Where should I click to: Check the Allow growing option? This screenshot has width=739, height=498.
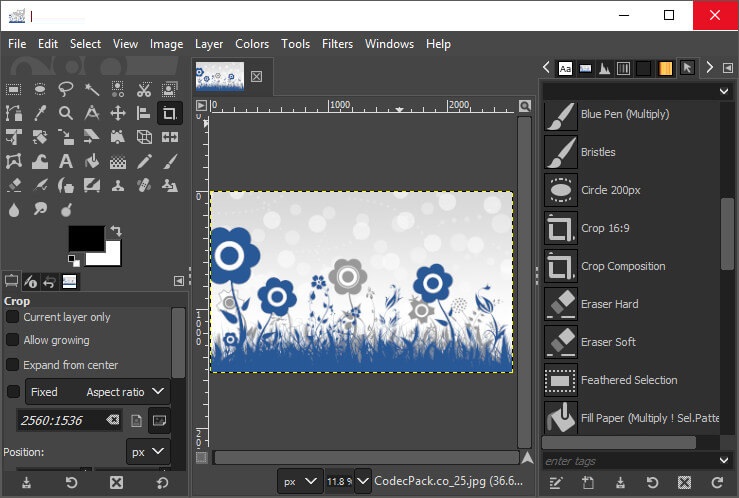coord(13,341)
